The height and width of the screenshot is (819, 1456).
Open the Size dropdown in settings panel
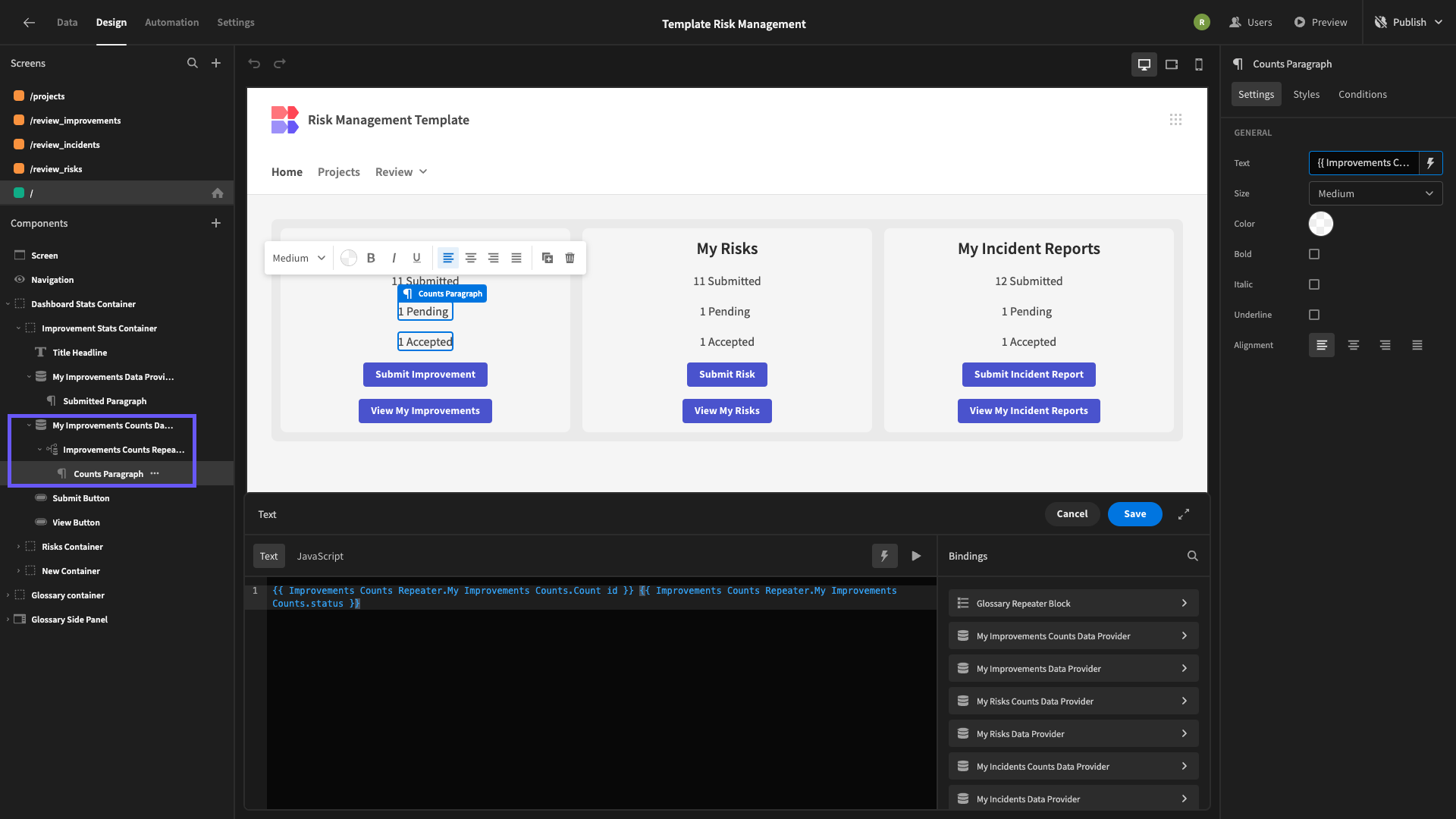point(1375,193)
